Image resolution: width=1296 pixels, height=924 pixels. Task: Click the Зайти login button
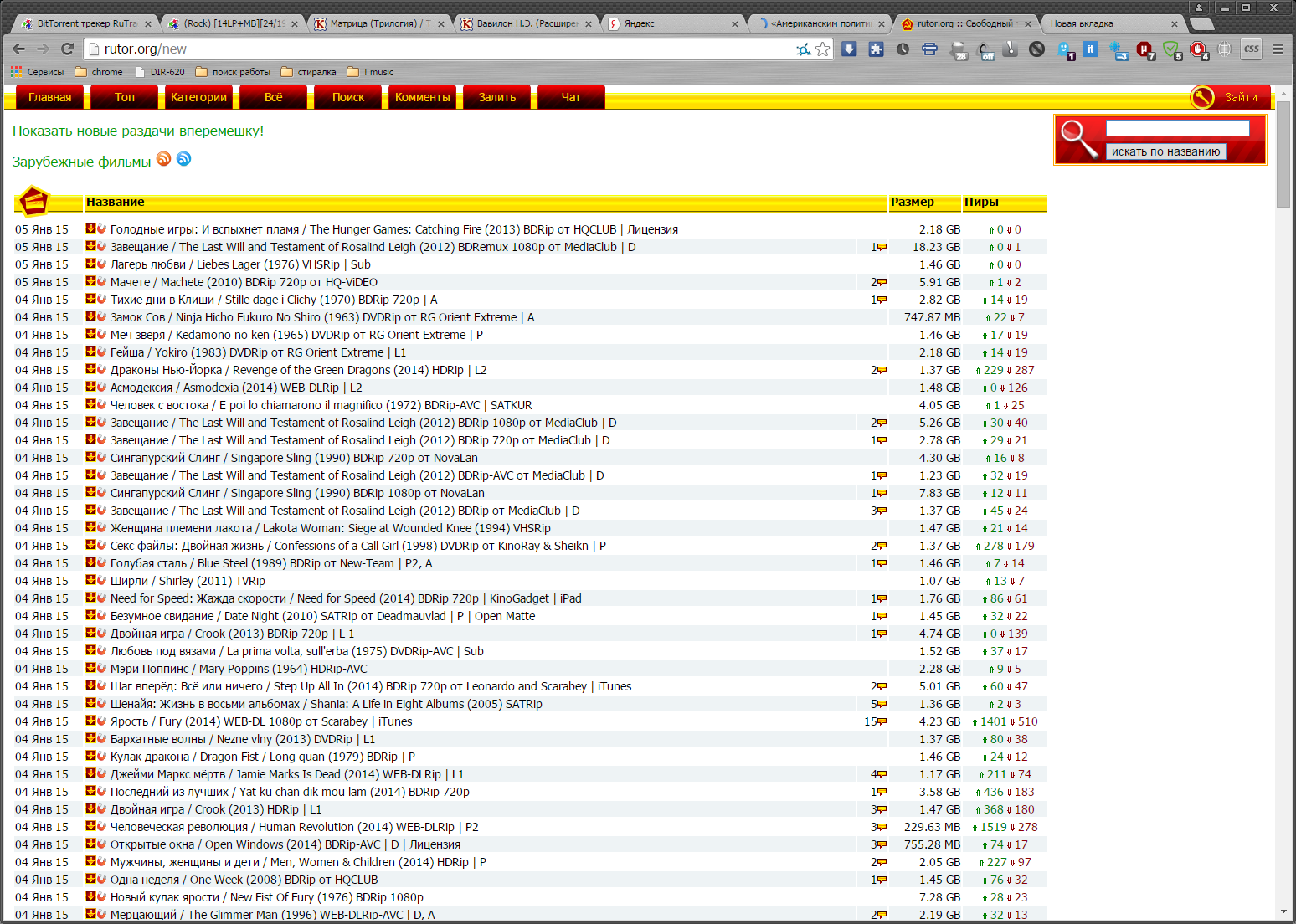click(1231, 97)
